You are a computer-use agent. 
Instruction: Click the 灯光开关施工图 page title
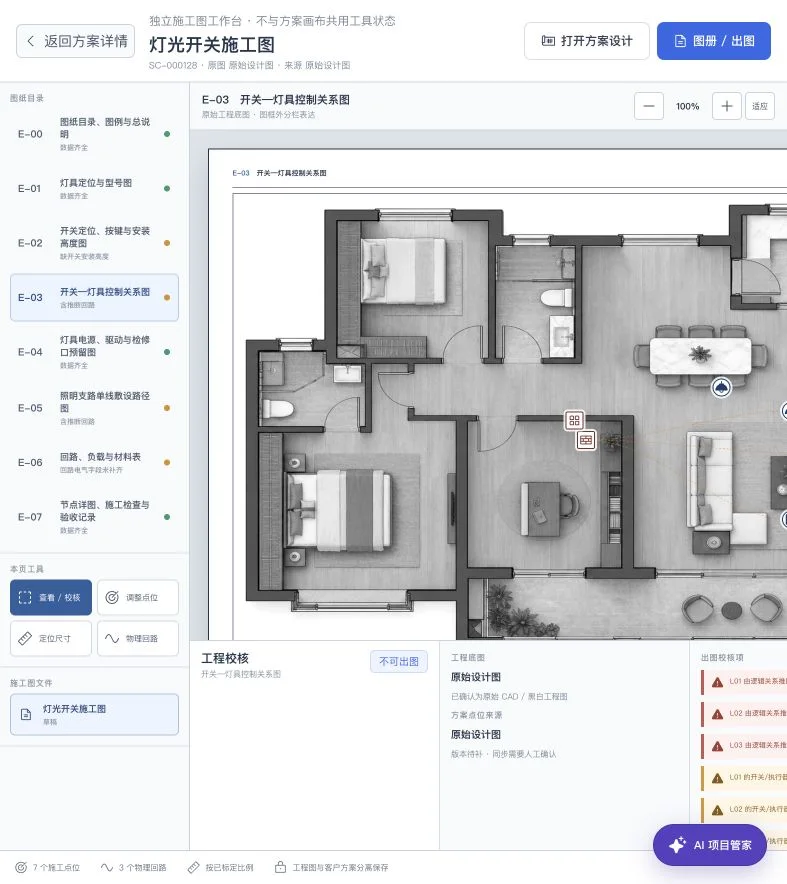coord(211,45)
